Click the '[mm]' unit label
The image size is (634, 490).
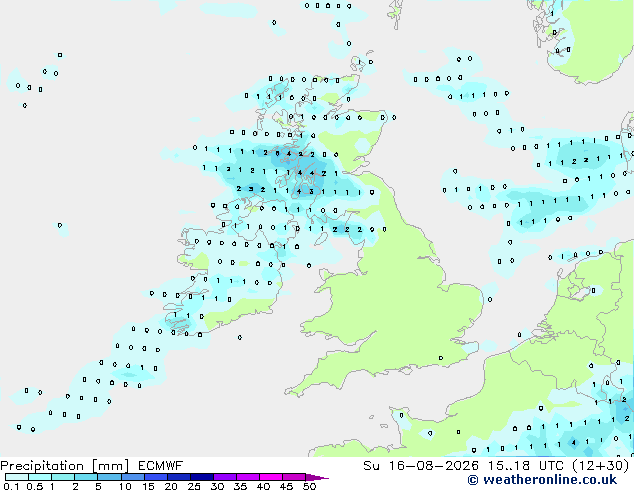tap(111, 466)
